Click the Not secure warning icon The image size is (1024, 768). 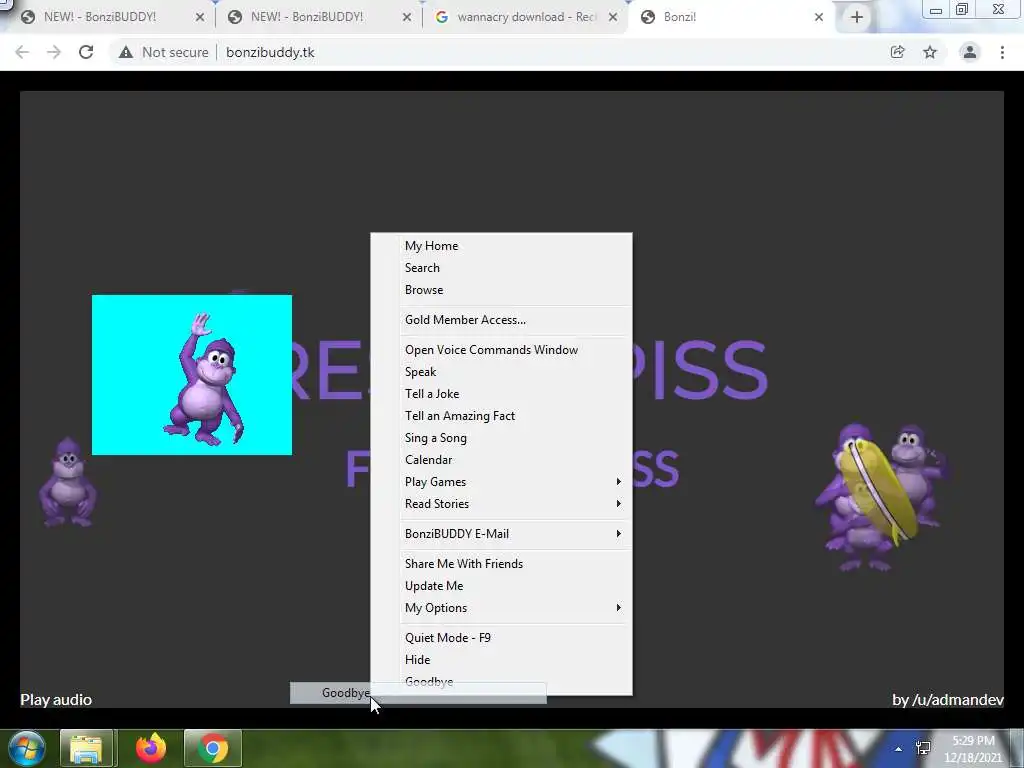pos(125,52)
